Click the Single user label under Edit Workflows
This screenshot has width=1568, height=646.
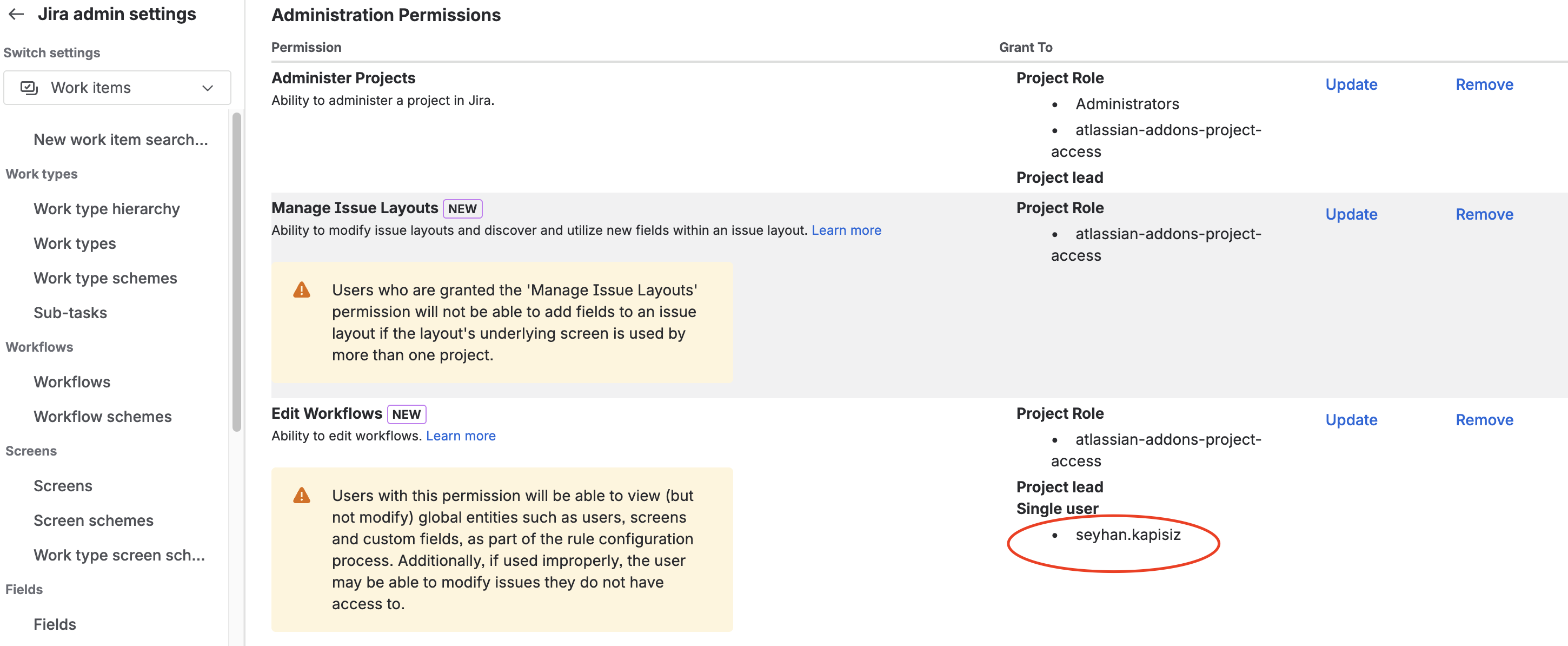coord(1057,509)
